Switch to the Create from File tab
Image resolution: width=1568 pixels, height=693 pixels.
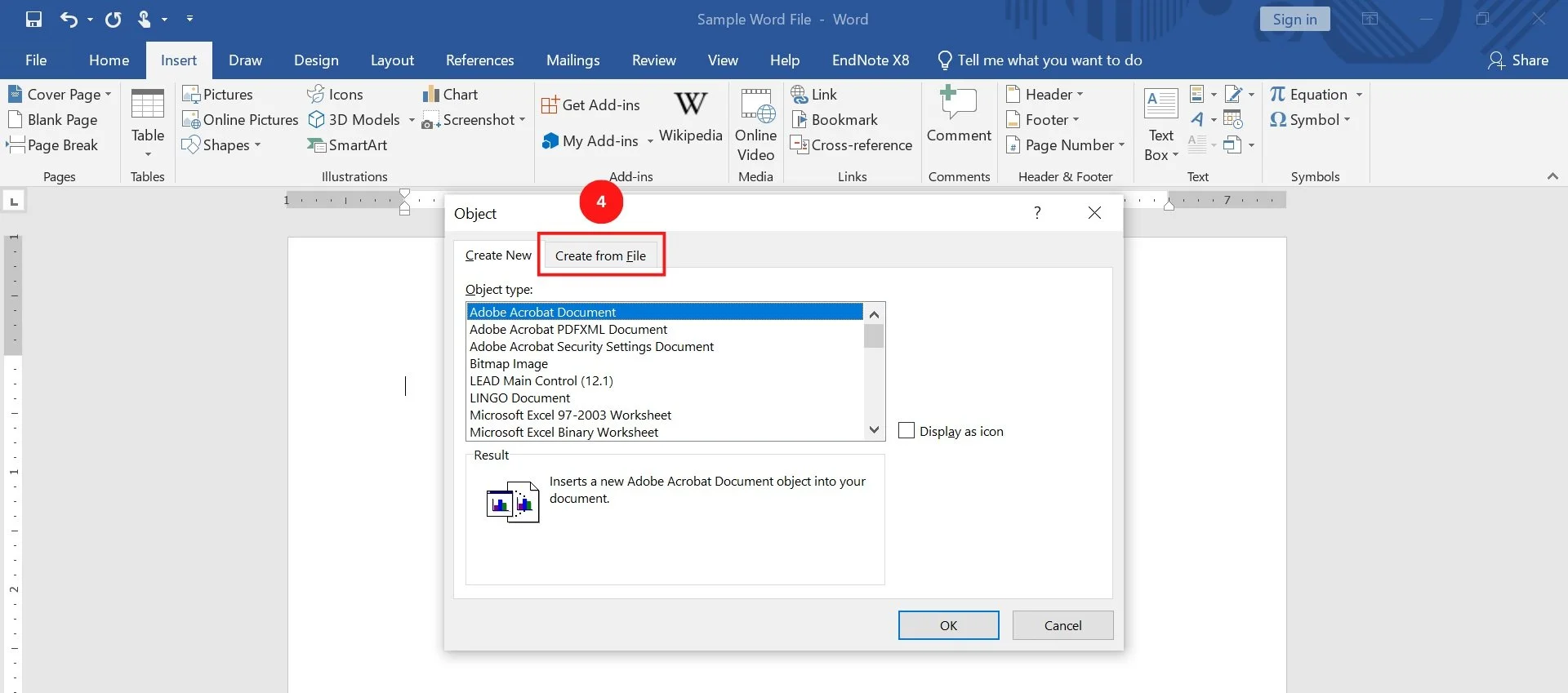point(600,255)
